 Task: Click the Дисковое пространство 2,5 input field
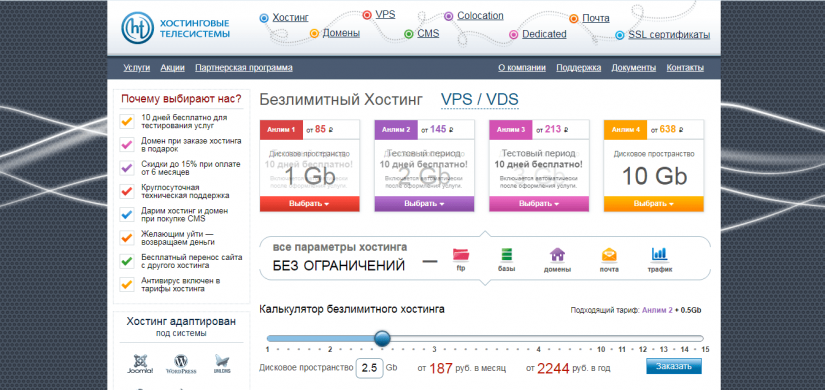[369, 368]
